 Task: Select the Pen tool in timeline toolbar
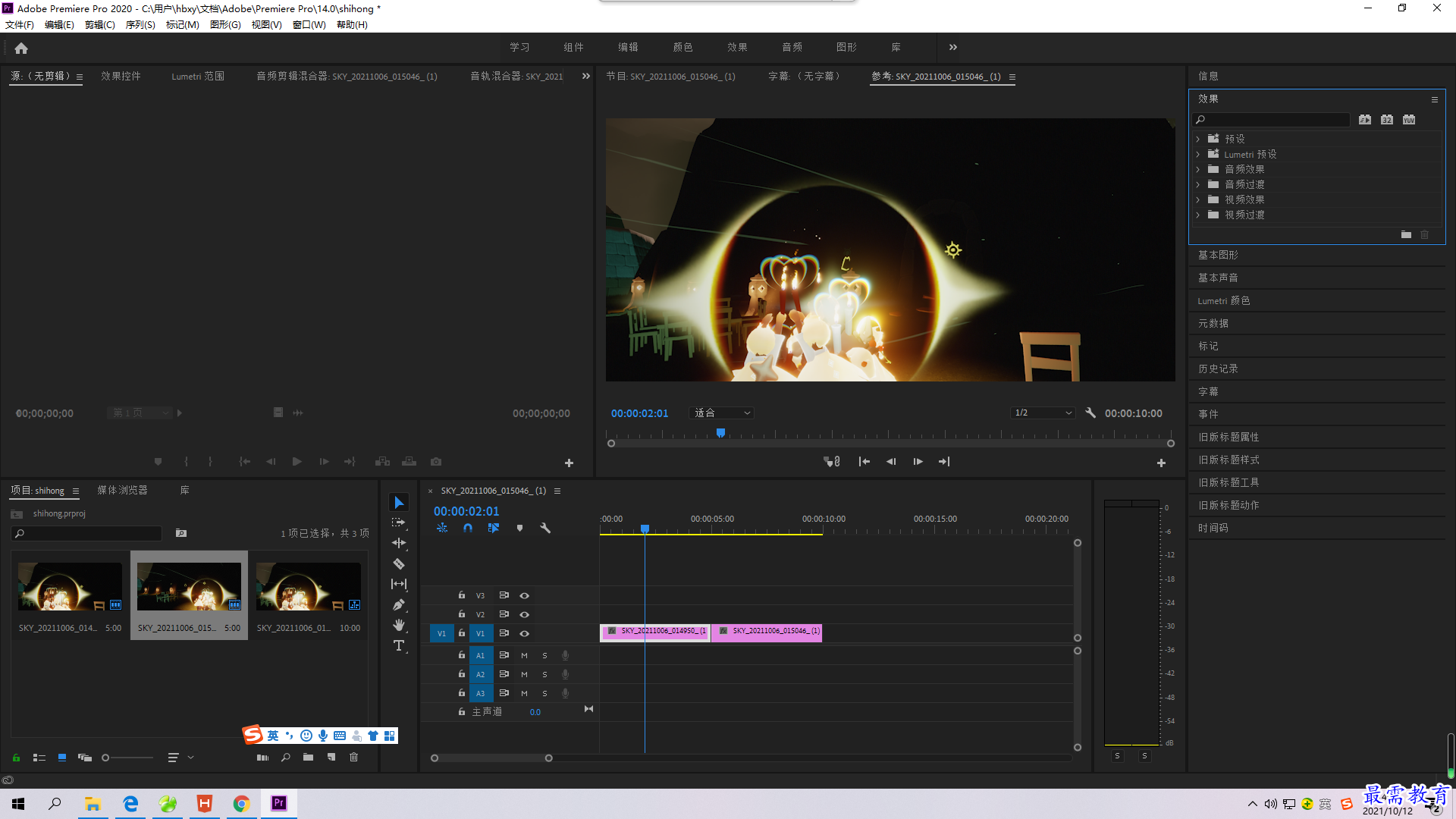[399, 604]
